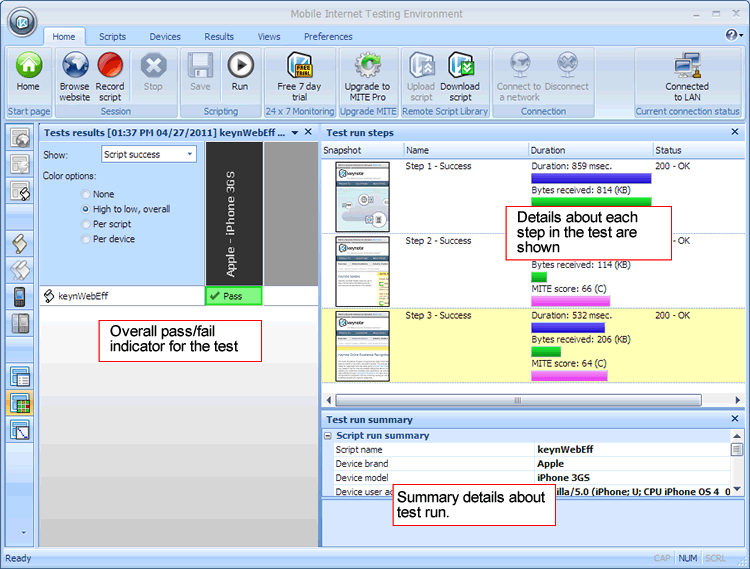Click the first sidebar browser globe icon
This screenshot has height=569, width=750.
20,138
